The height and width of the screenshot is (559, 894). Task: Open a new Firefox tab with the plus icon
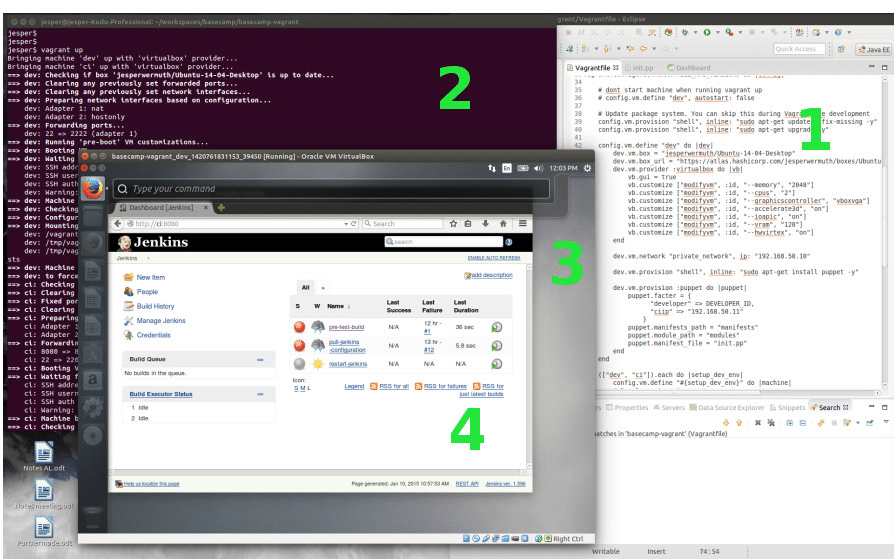pyautogui.click(x=221, y=208)
